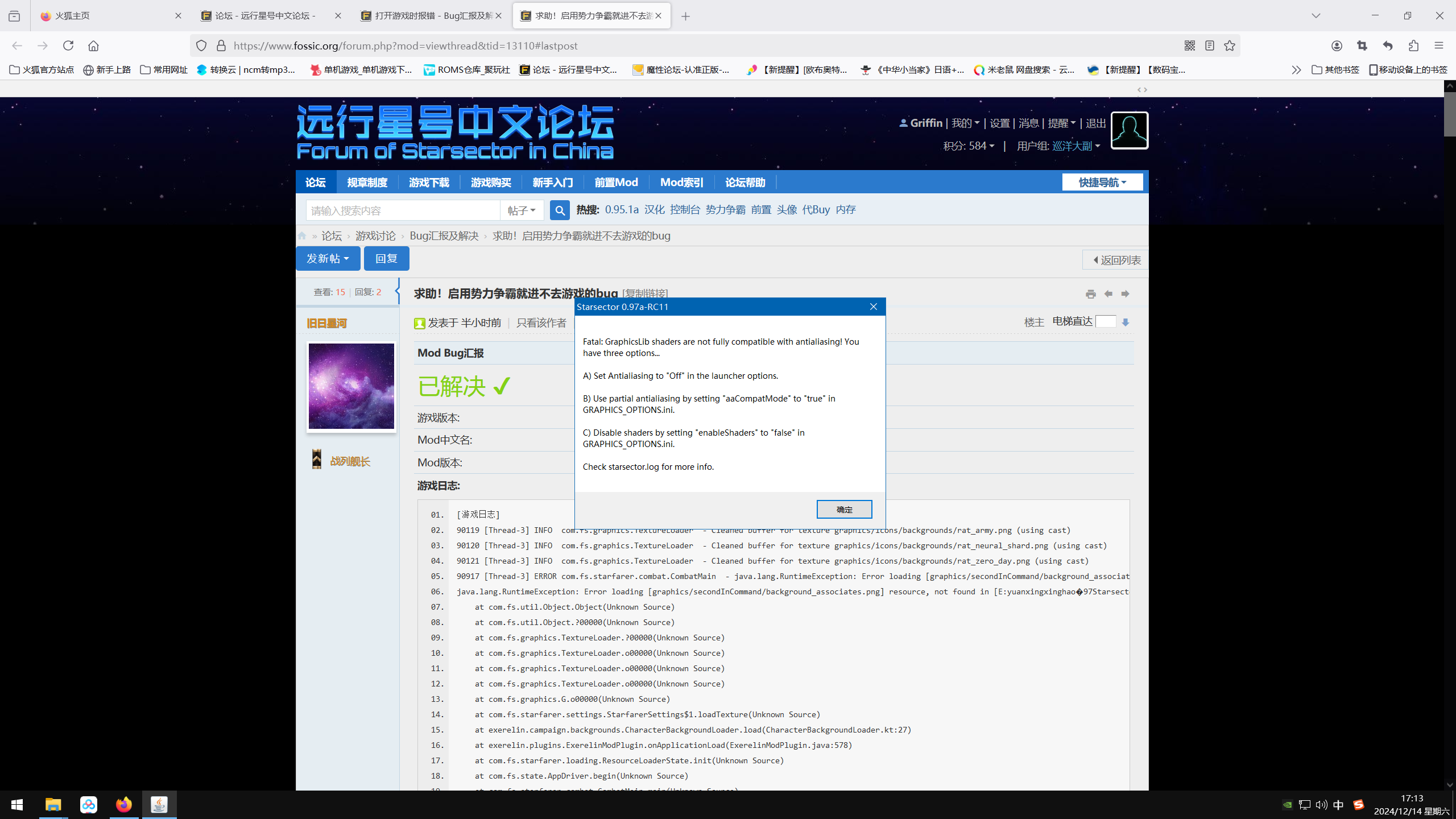
Task: Click the 势力争霸 hot search link
Action: pyautogui.click(x=725, y=210)
